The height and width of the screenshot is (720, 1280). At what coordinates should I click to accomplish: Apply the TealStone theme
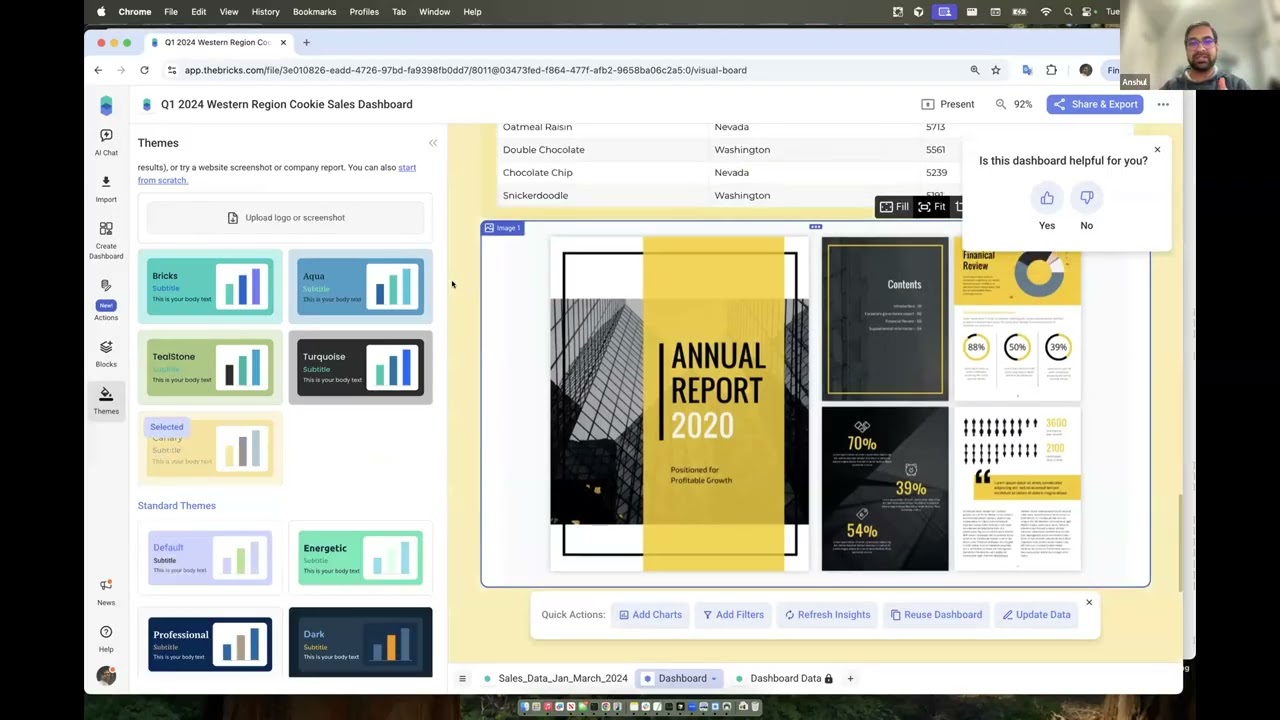point(210,367)
